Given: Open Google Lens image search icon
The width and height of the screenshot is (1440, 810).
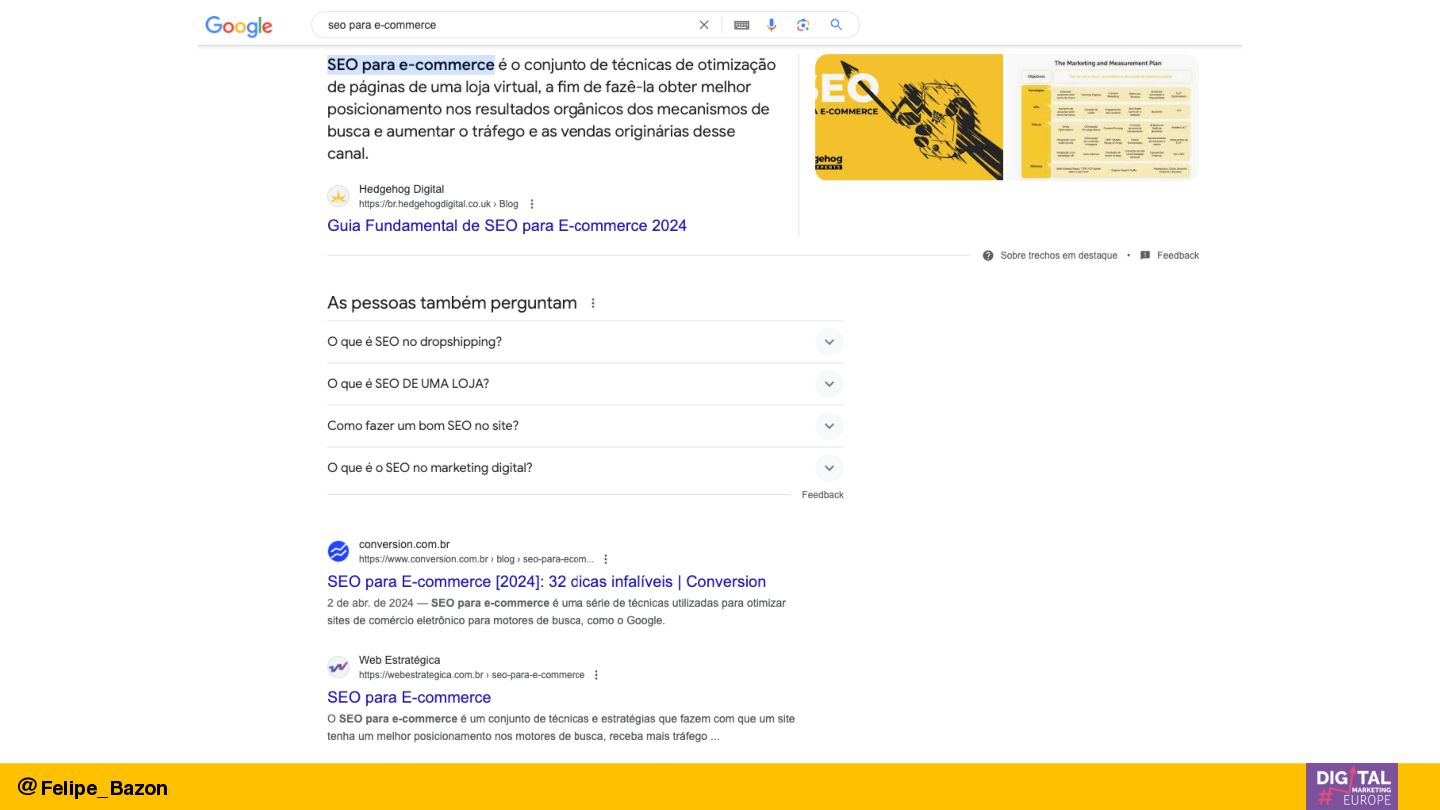Looking at the screenshot, I should tap(803, 25).
